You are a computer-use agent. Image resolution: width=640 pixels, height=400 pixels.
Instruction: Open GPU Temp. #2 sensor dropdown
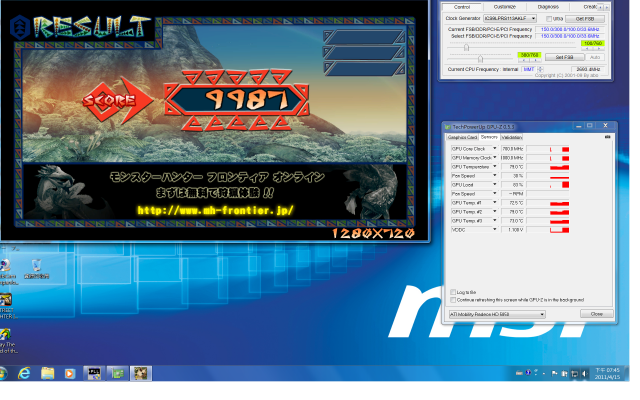click(495, 212)
